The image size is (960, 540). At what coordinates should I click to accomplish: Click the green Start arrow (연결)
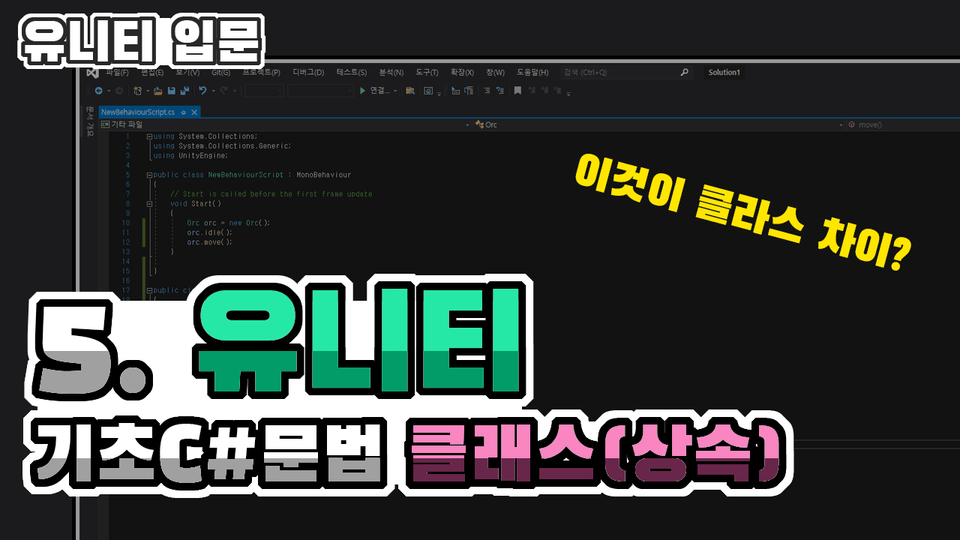click(362, 91)
